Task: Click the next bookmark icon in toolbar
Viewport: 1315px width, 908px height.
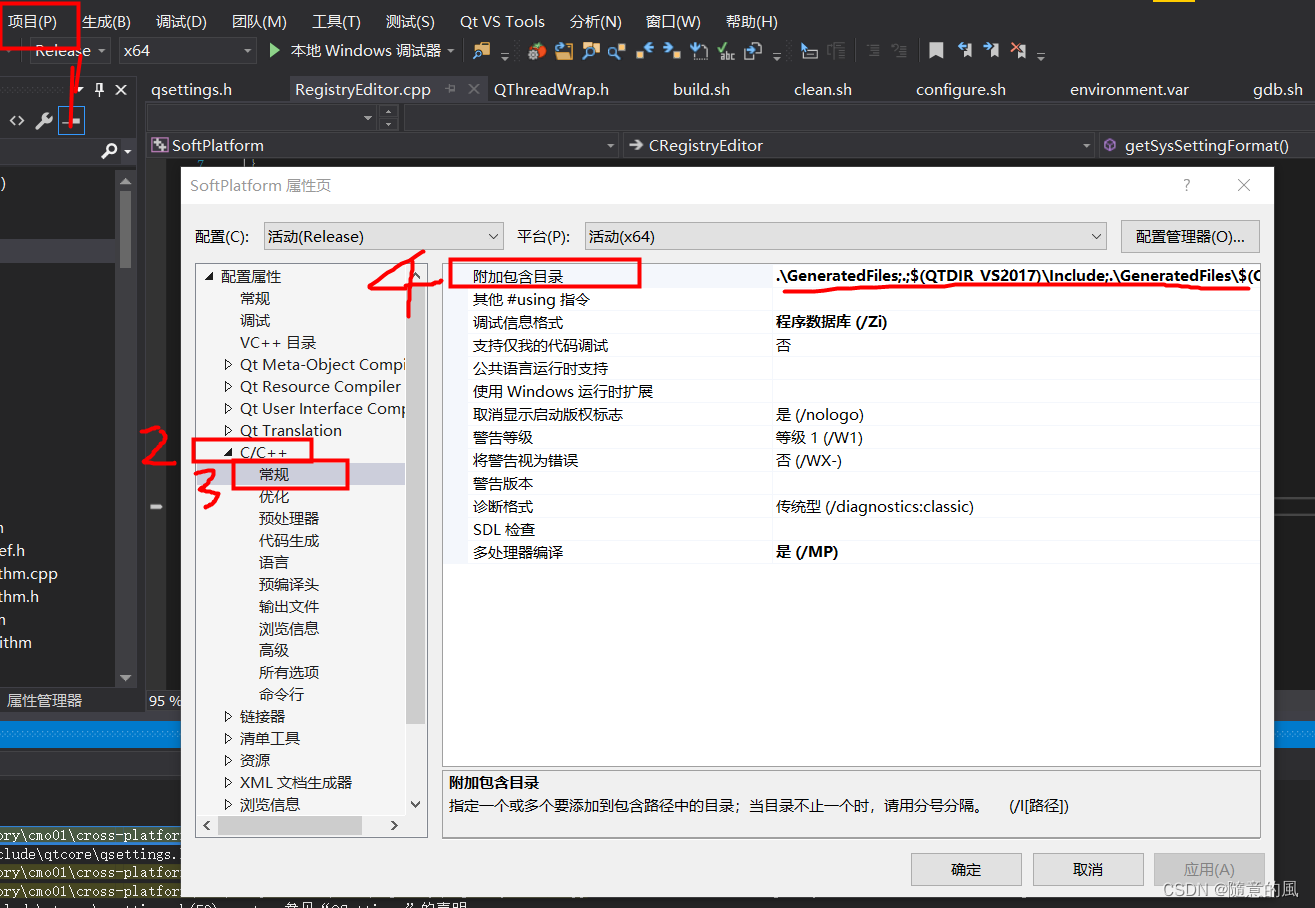Action: click(x=991, y=50)
